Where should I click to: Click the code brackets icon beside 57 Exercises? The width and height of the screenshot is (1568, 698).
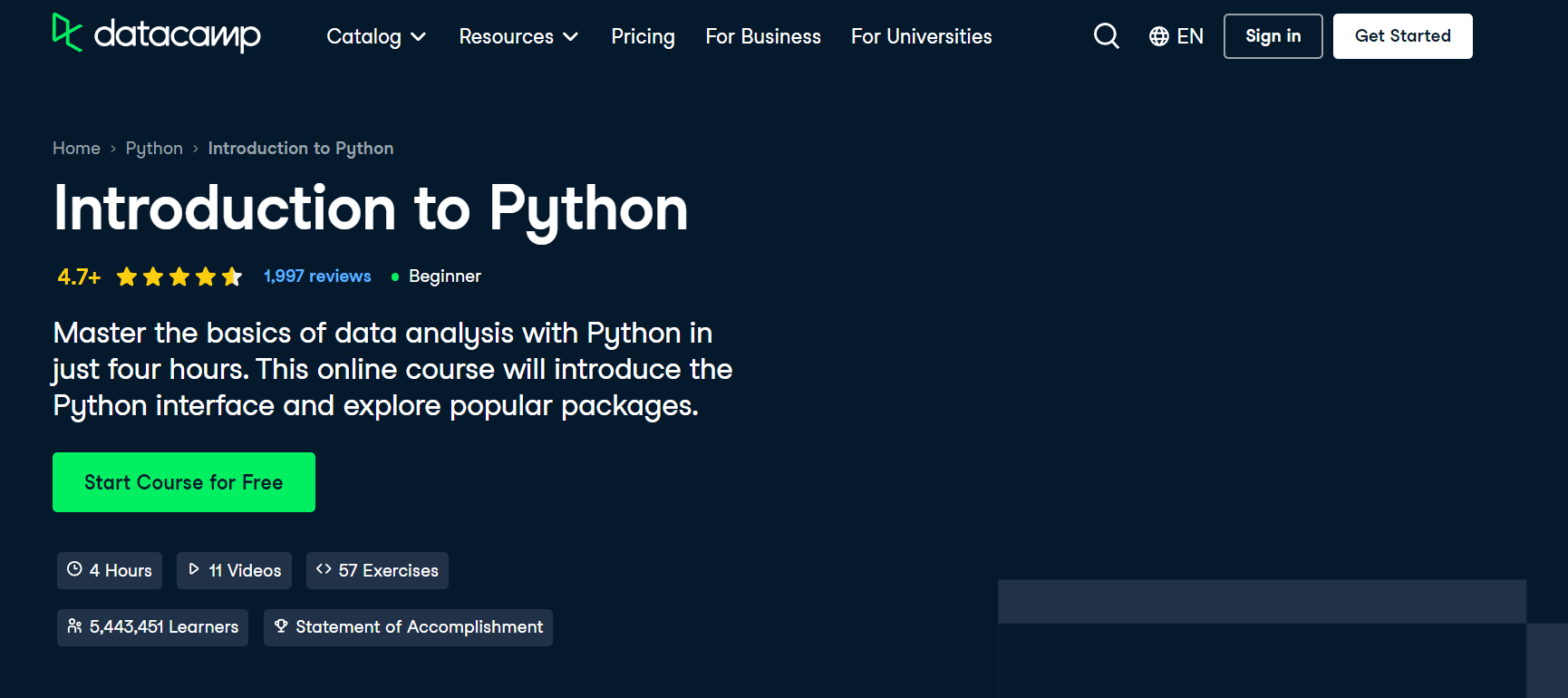(x=324, y=569)
